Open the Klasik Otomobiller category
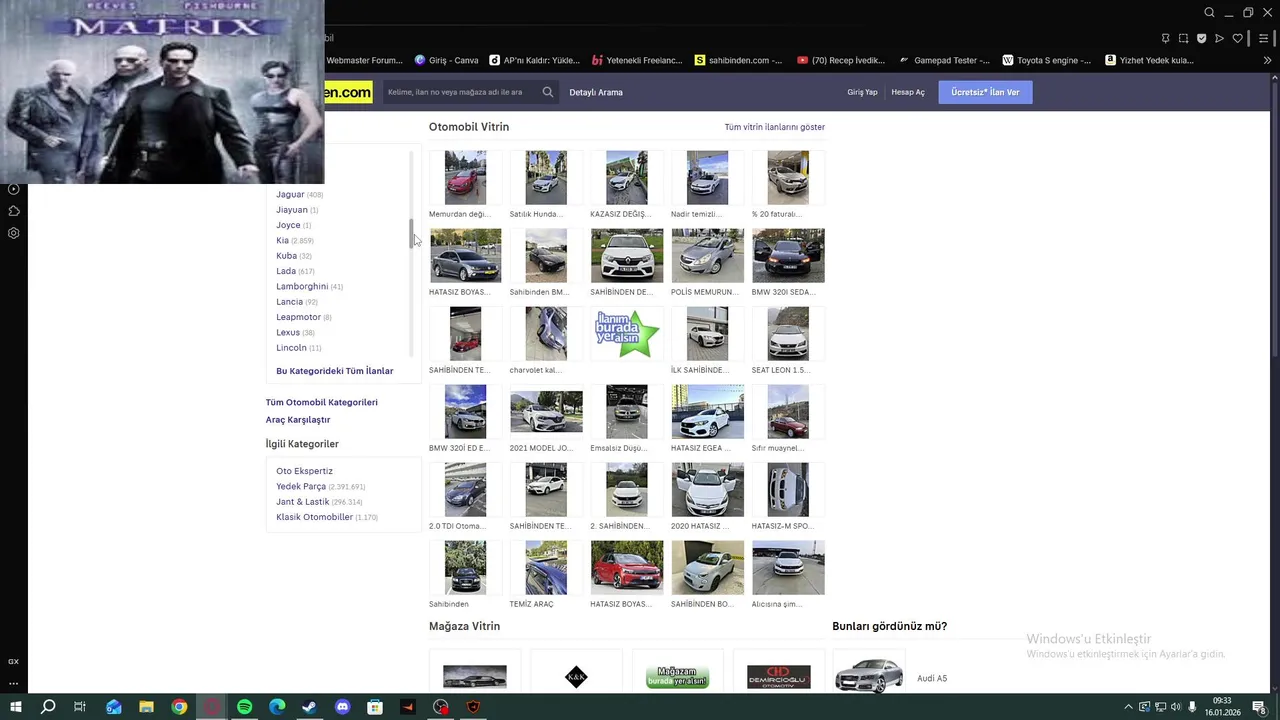 [x=315, y=517]
